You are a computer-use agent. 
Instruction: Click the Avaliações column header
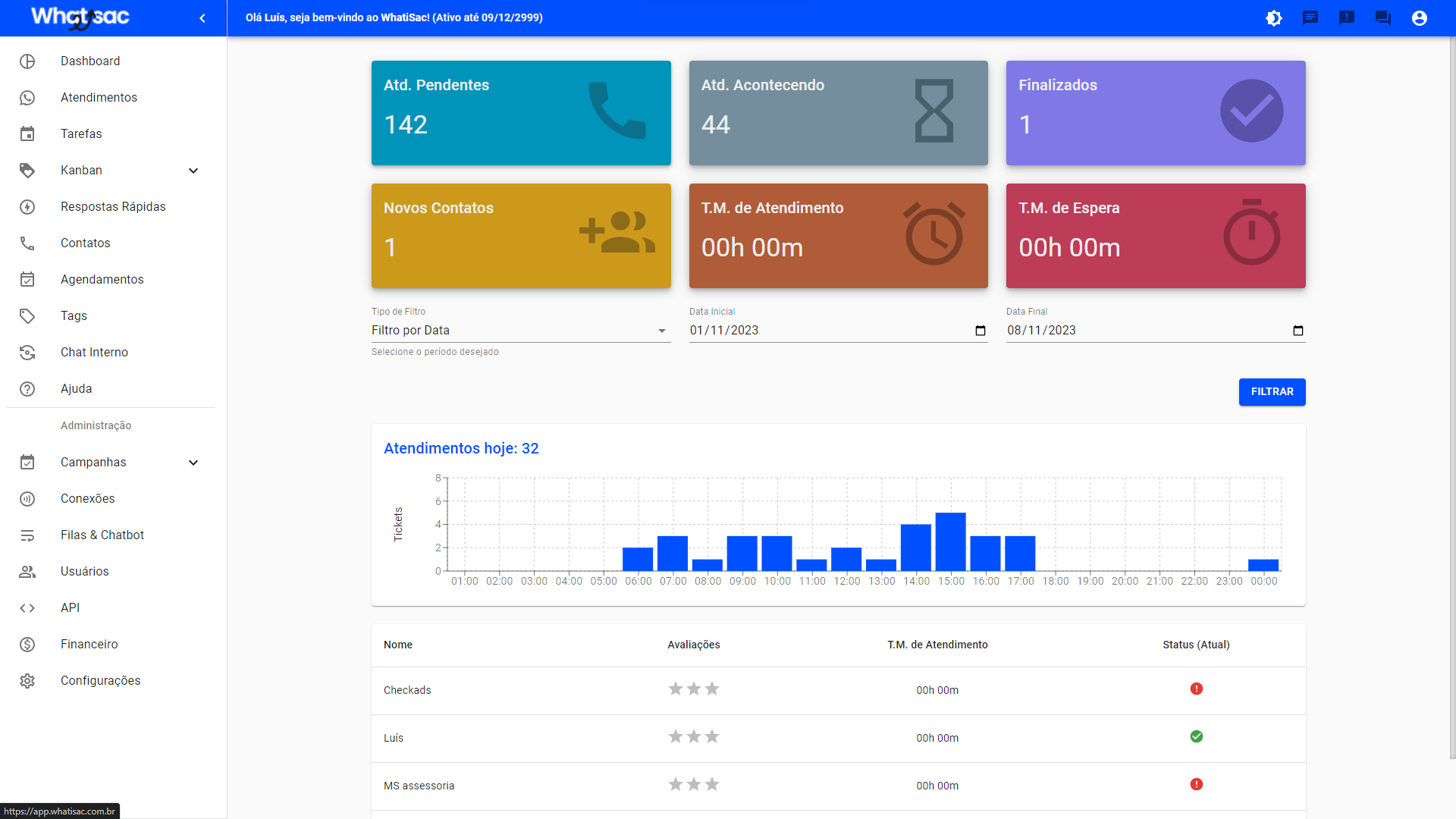(694, 645)
